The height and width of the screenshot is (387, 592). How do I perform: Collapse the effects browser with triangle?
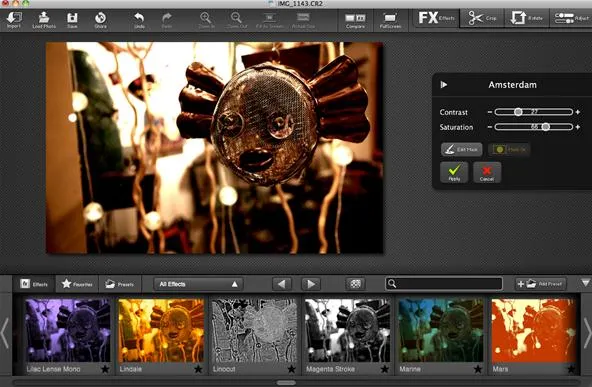pyautogui.click(x=585, y=283)
